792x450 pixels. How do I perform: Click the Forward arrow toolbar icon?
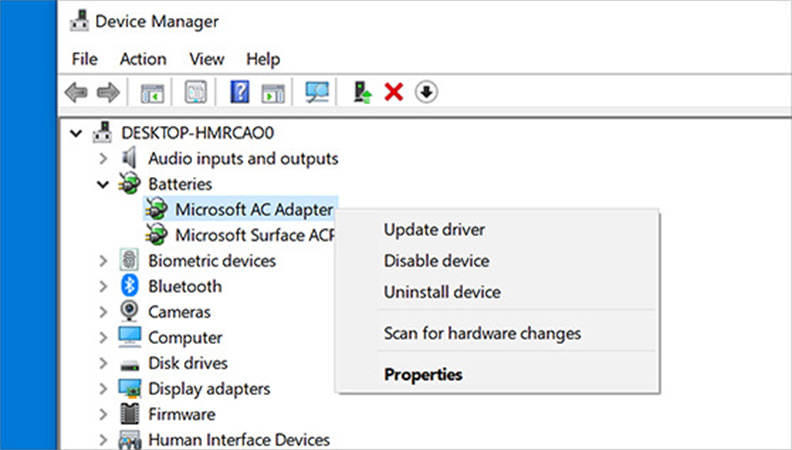(x=108, y=93)
